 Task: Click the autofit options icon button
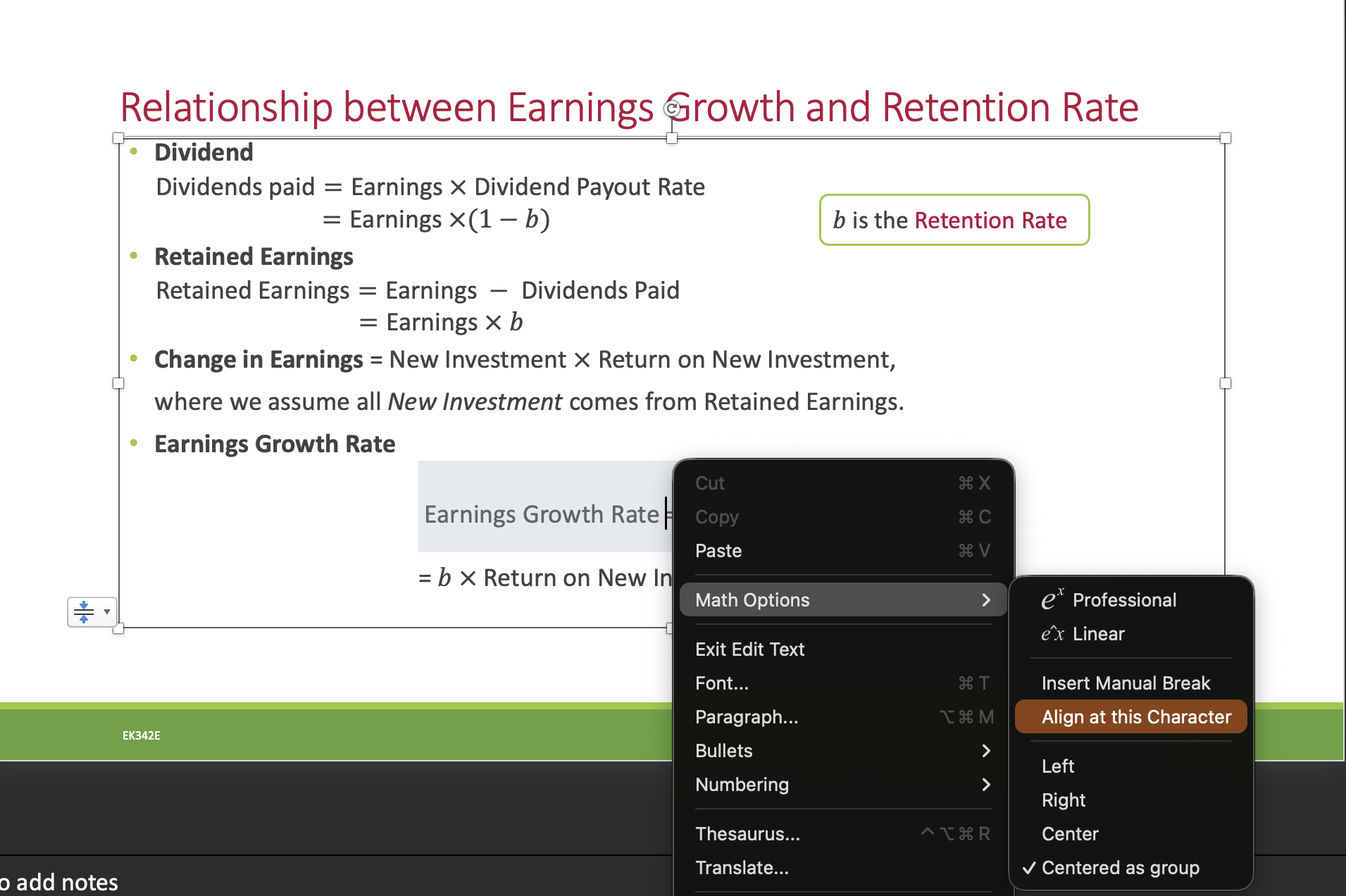84,611
